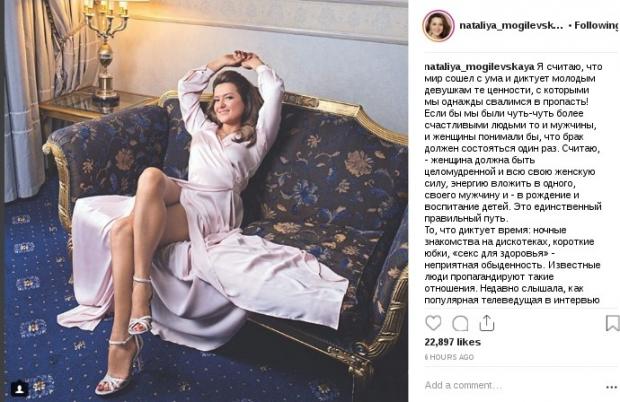View the list of 22,897 likes

(452, 342)
